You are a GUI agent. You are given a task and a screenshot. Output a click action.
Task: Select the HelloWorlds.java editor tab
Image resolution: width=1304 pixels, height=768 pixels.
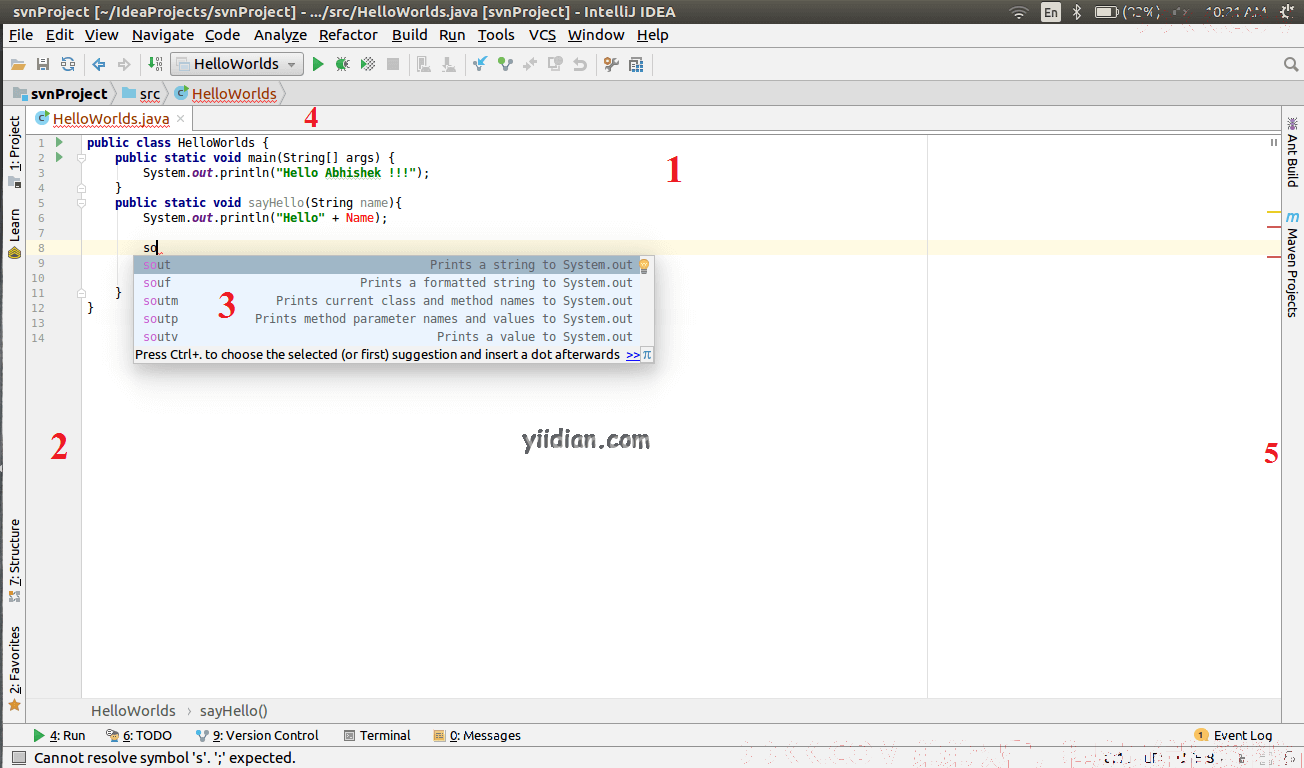tap(110, 118)
